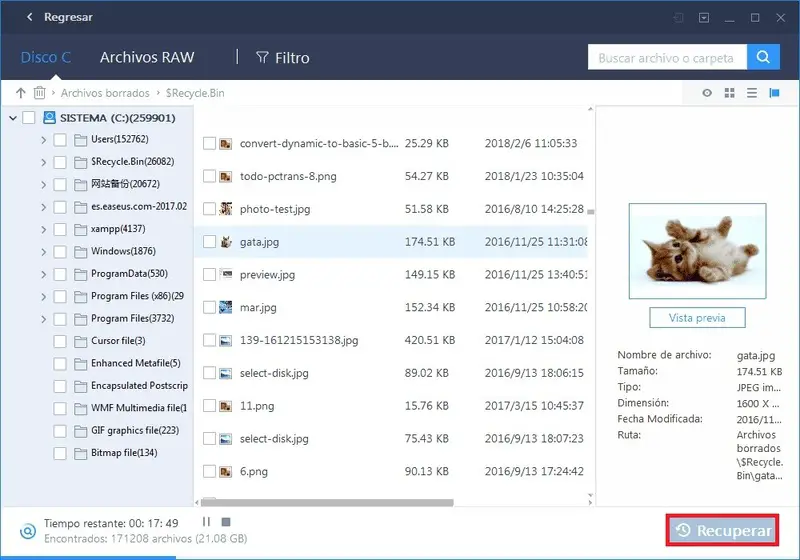The image size is (800, 560).
Task: Go to Archivos borrados breadcrumb
Action: (105, 93)
